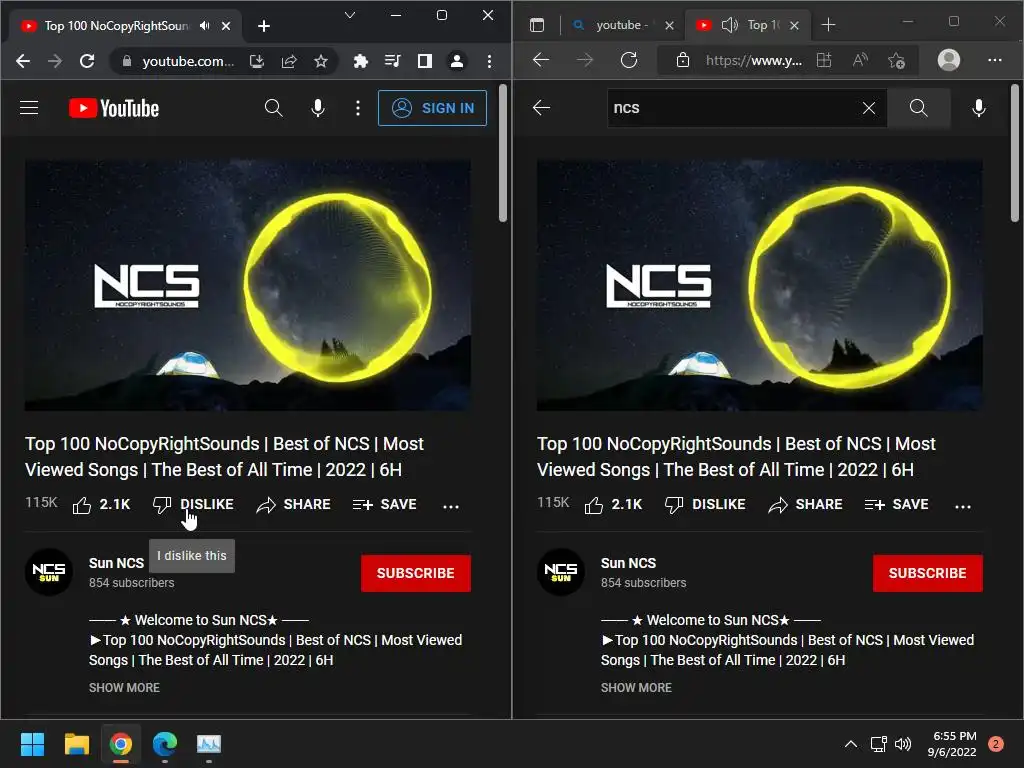Open Chrome profile icon
1024x768 pixels.
[x=457, y=61]
